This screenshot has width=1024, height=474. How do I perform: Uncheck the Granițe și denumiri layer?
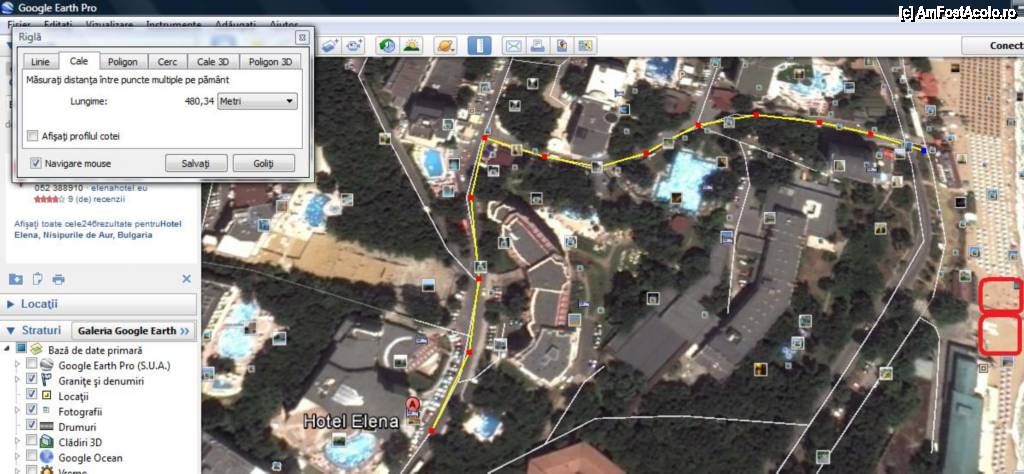click(31, 379)
